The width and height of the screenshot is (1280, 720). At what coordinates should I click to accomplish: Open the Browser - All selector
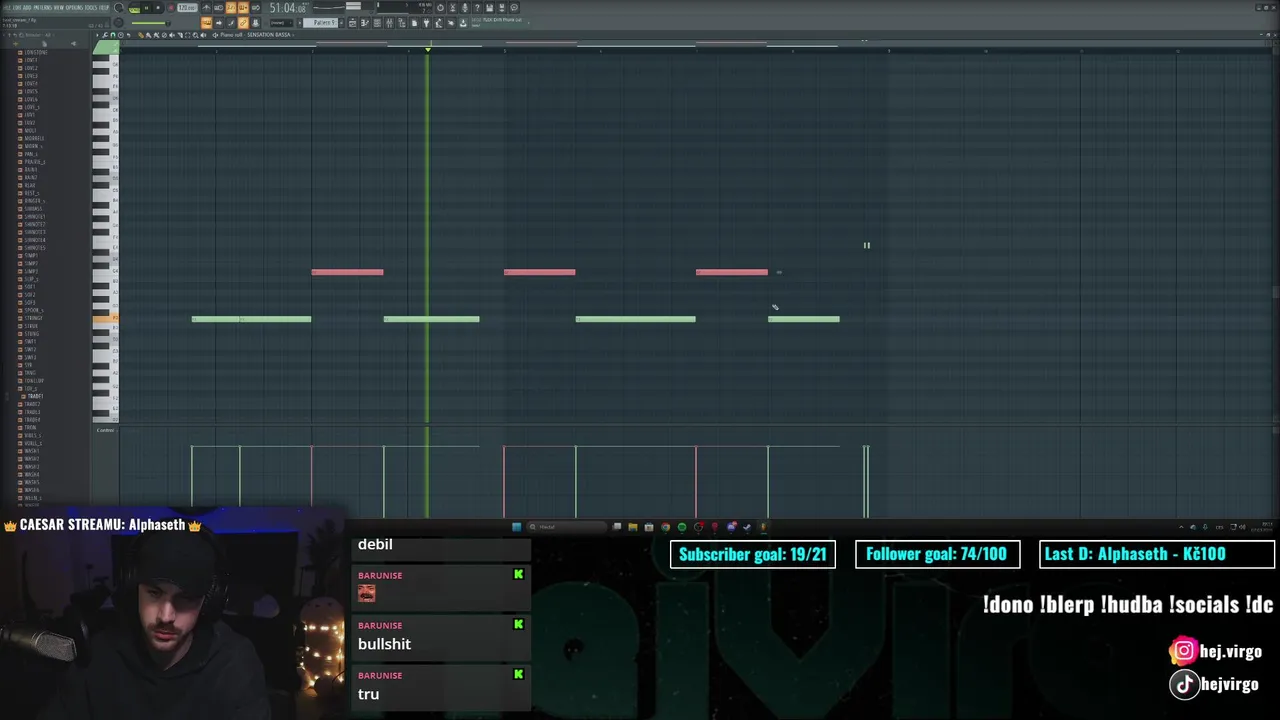(x=37, y=35)
